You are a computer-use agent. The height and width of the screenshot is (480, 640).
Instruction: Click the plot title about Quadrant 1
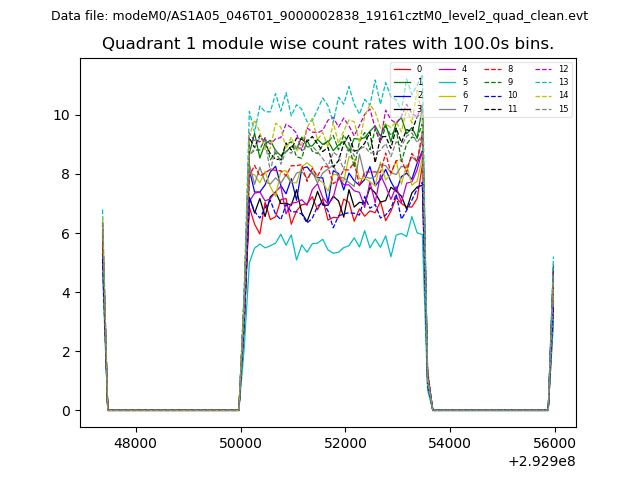328,44
